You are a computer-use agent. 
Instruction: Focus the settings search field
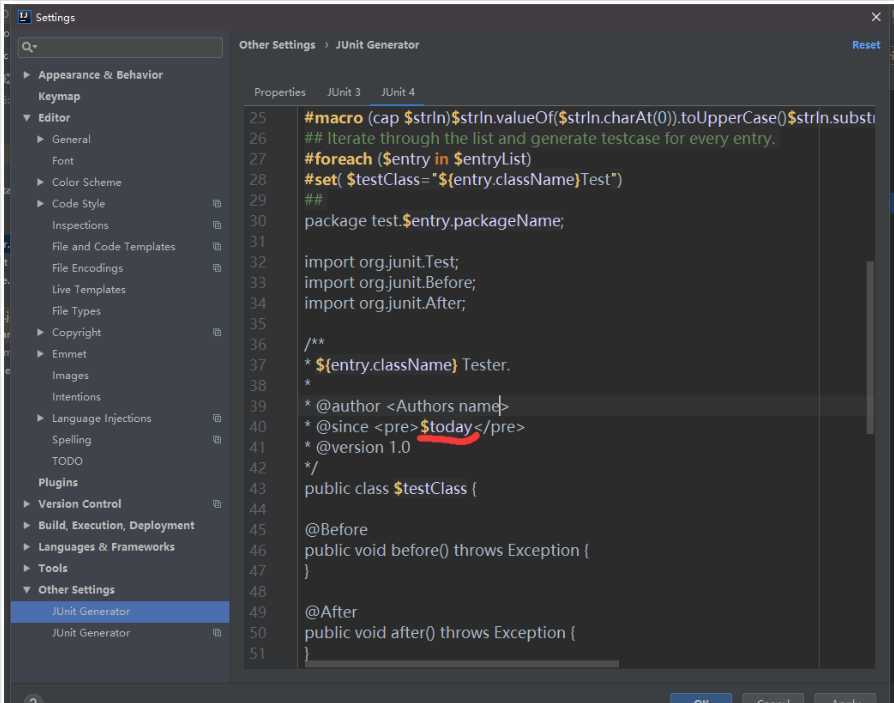(121, 47)
